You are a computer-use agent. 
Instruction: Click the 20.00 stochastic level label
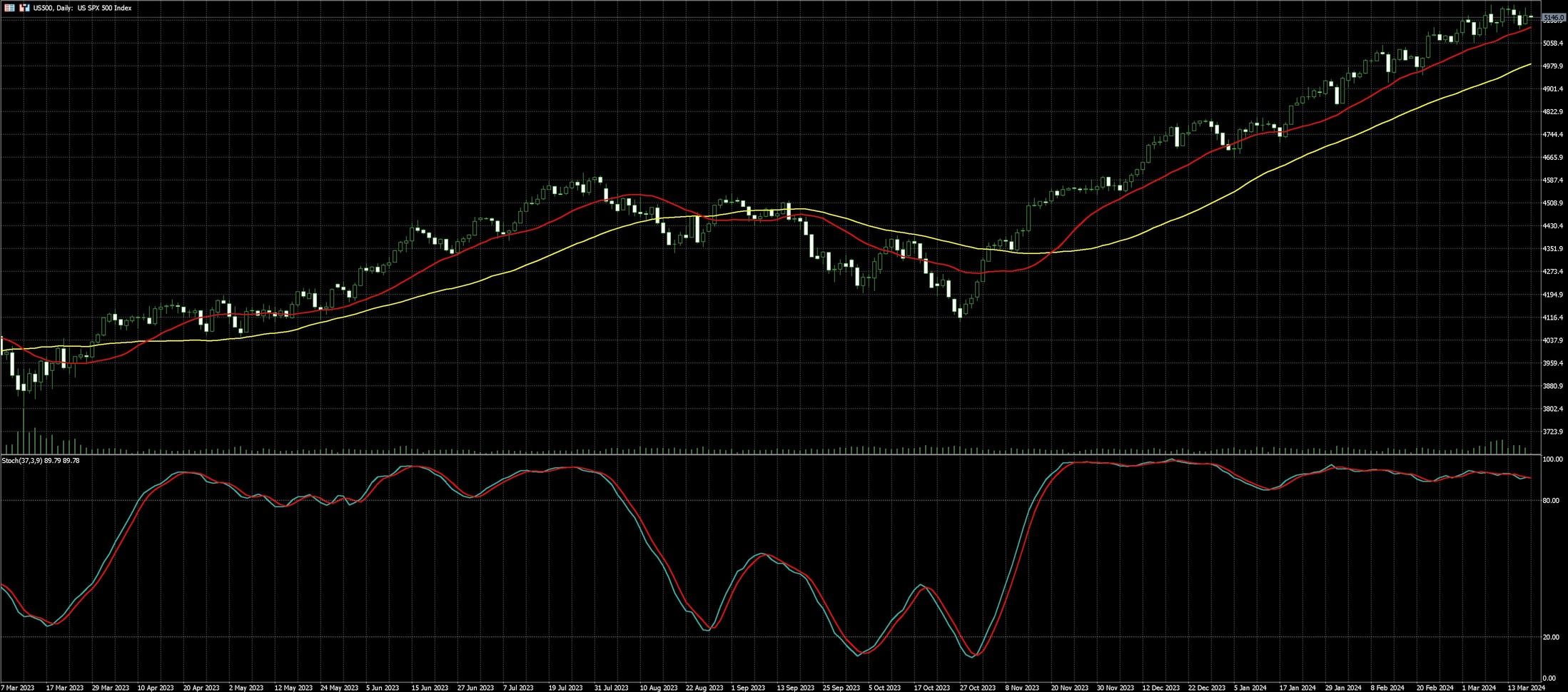tap(1551, 637)
